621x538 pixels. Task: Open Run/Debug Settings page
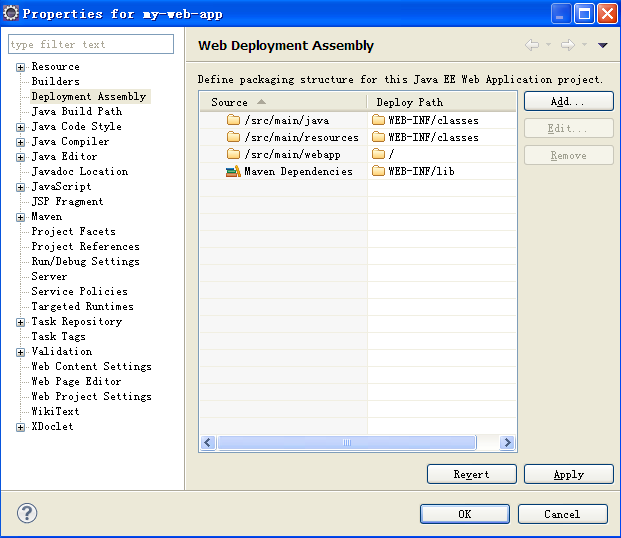tap(86, 261)
